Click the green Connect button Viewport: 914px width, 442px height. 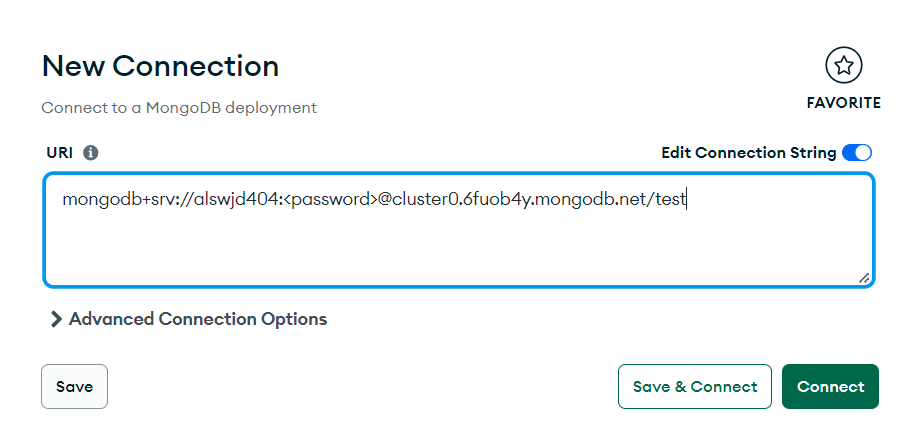click(830, 387)
